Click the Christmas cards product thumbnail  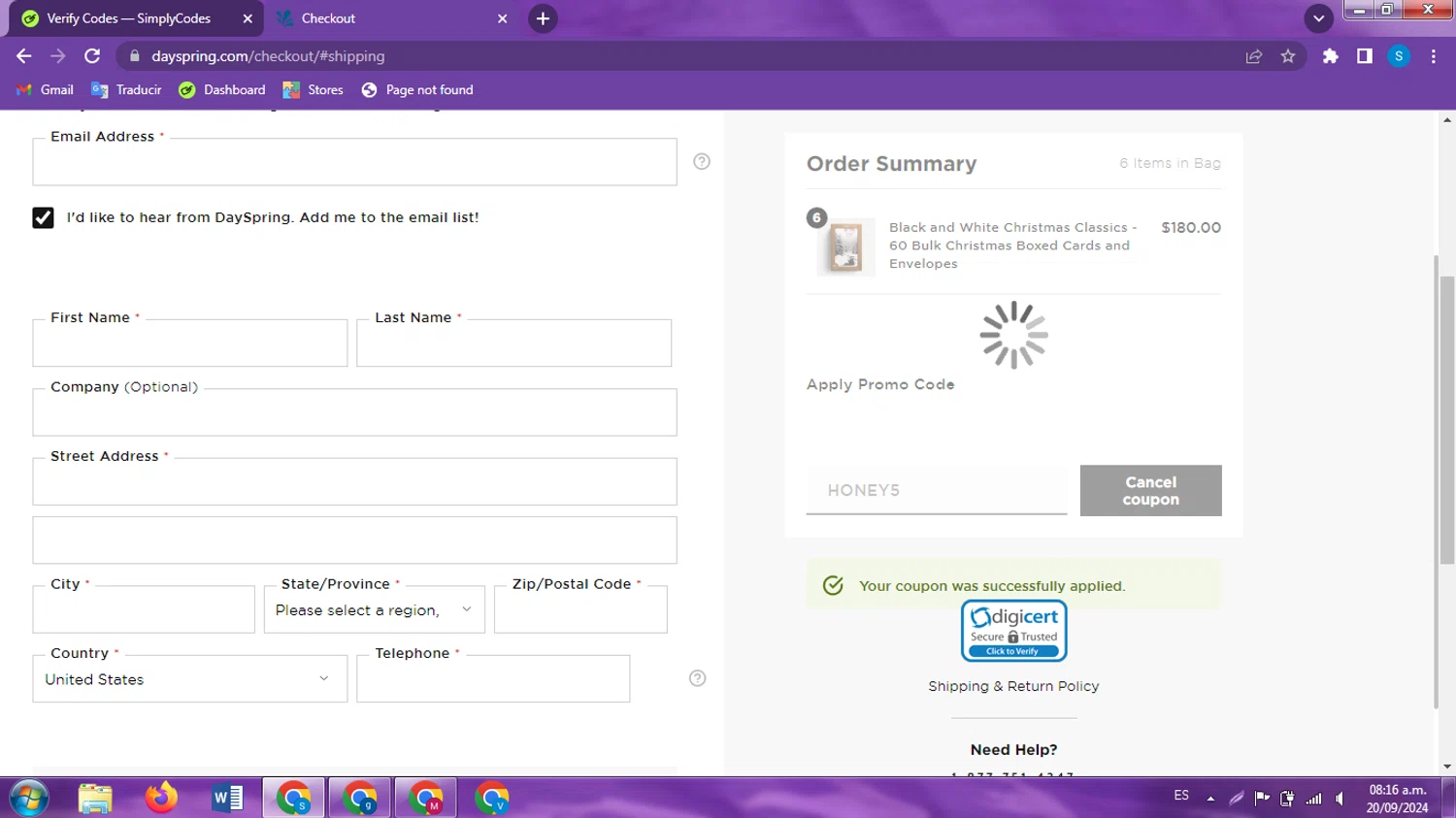845,246
